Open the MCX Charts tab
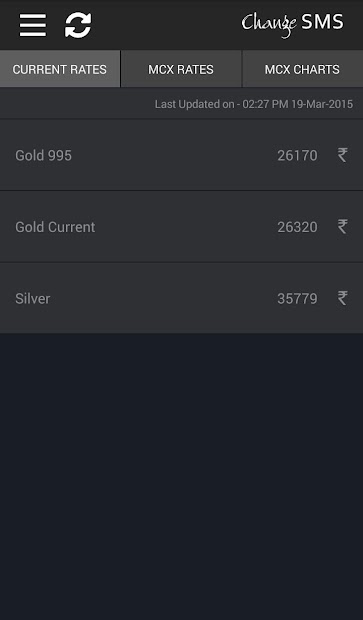 (x=302, y=69)
